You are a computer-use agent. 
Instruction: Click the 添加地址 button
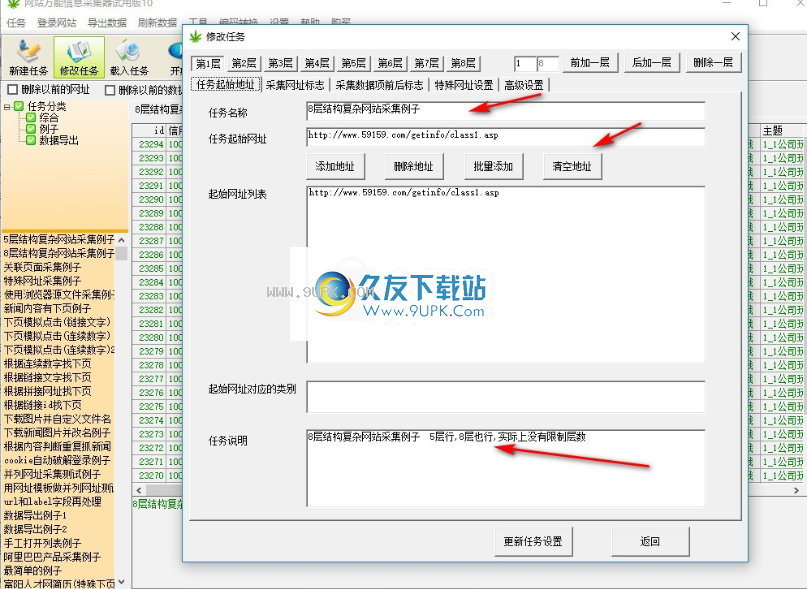[335, 166]
